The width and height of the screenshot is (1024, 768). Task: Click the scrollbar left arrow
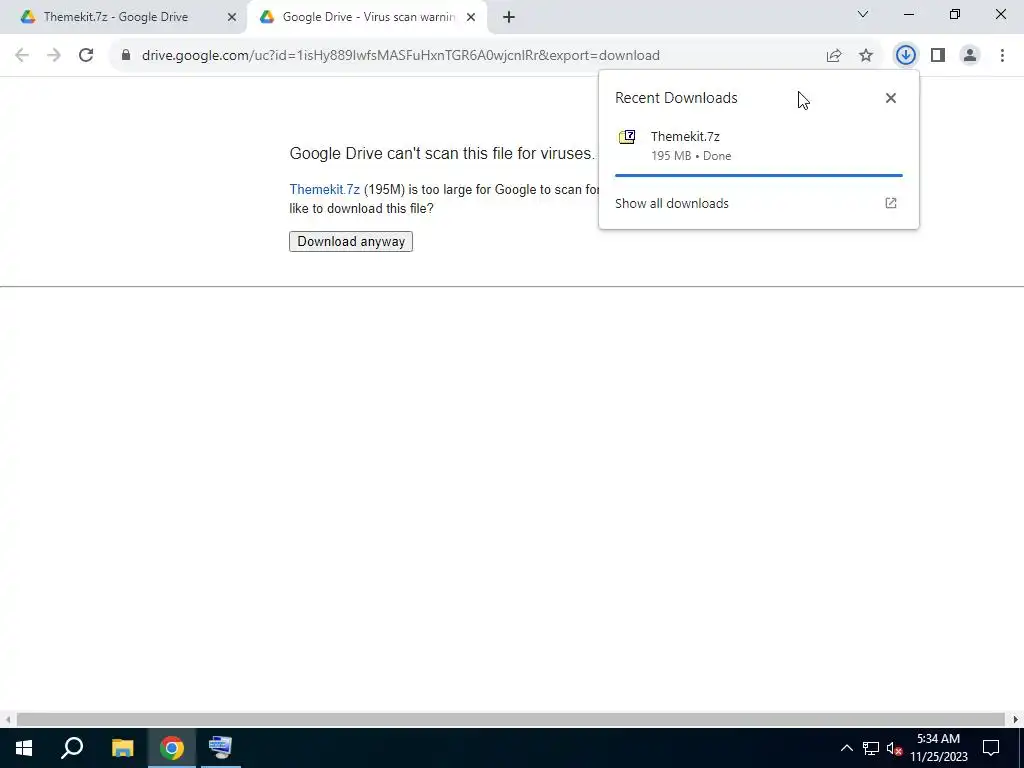point(7,720)
